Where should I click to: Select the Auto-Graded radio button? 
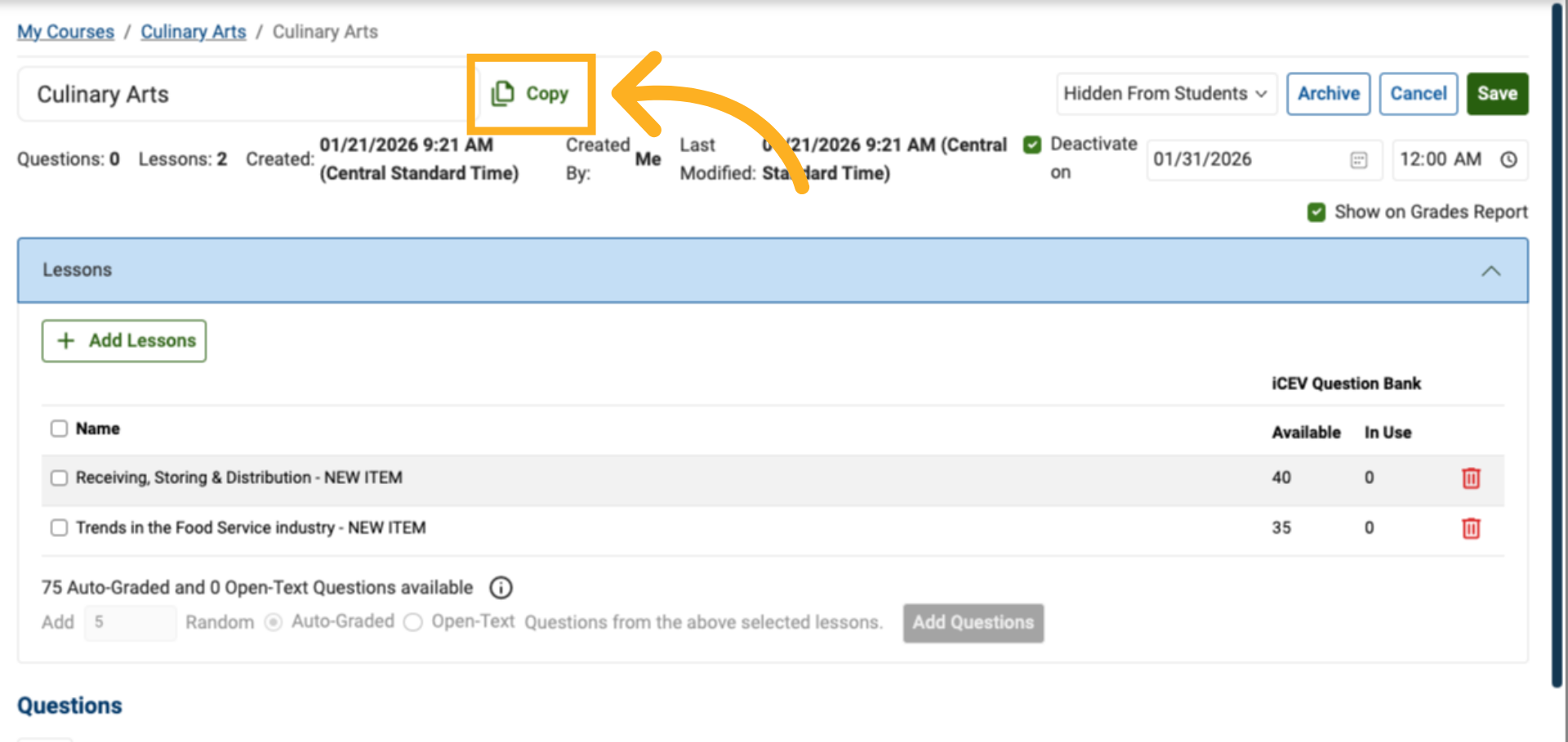(x=274, y=623)
